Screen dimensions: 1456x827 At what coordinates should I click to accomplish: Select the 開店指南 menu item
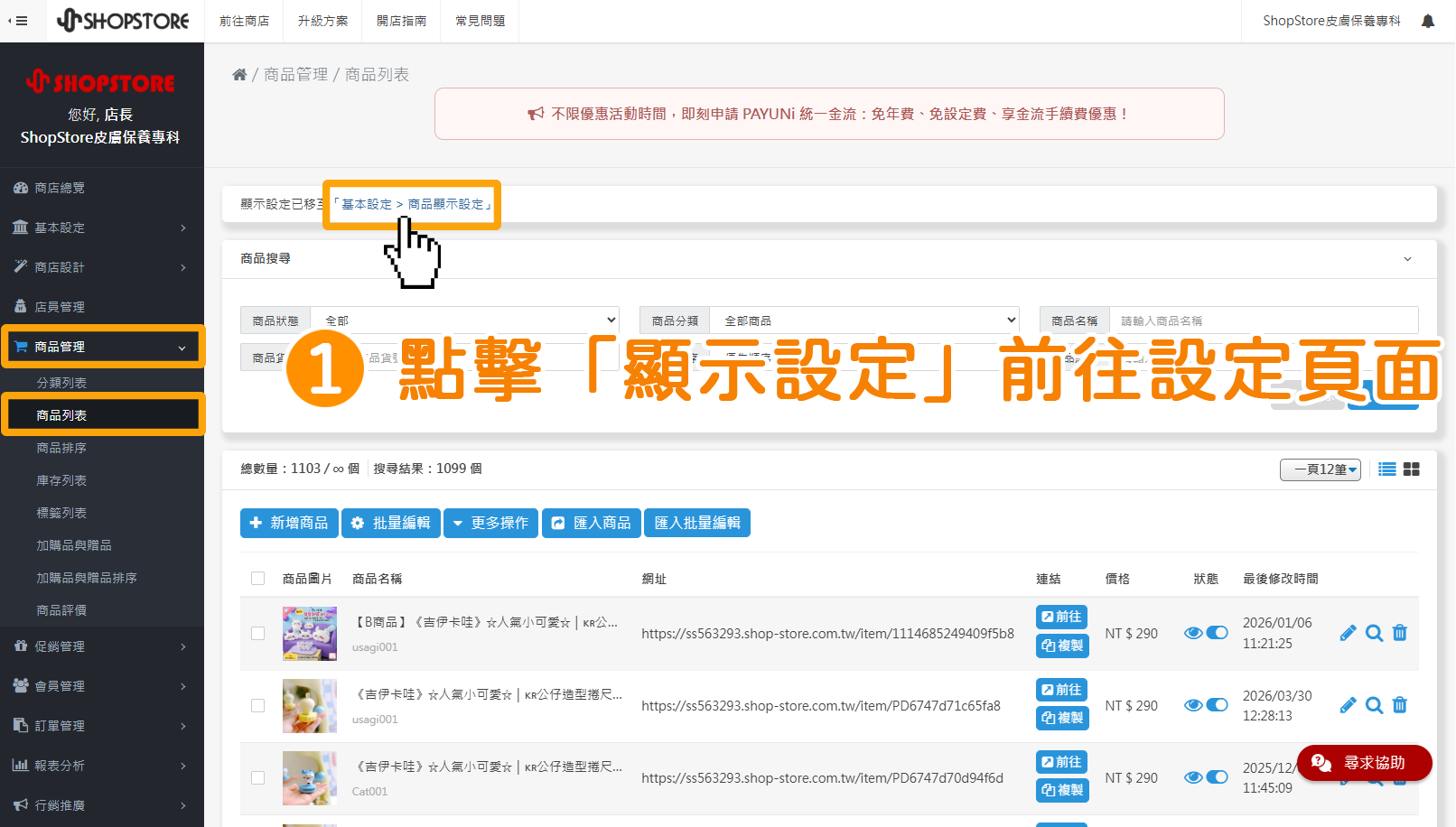[x=401, y=20]
